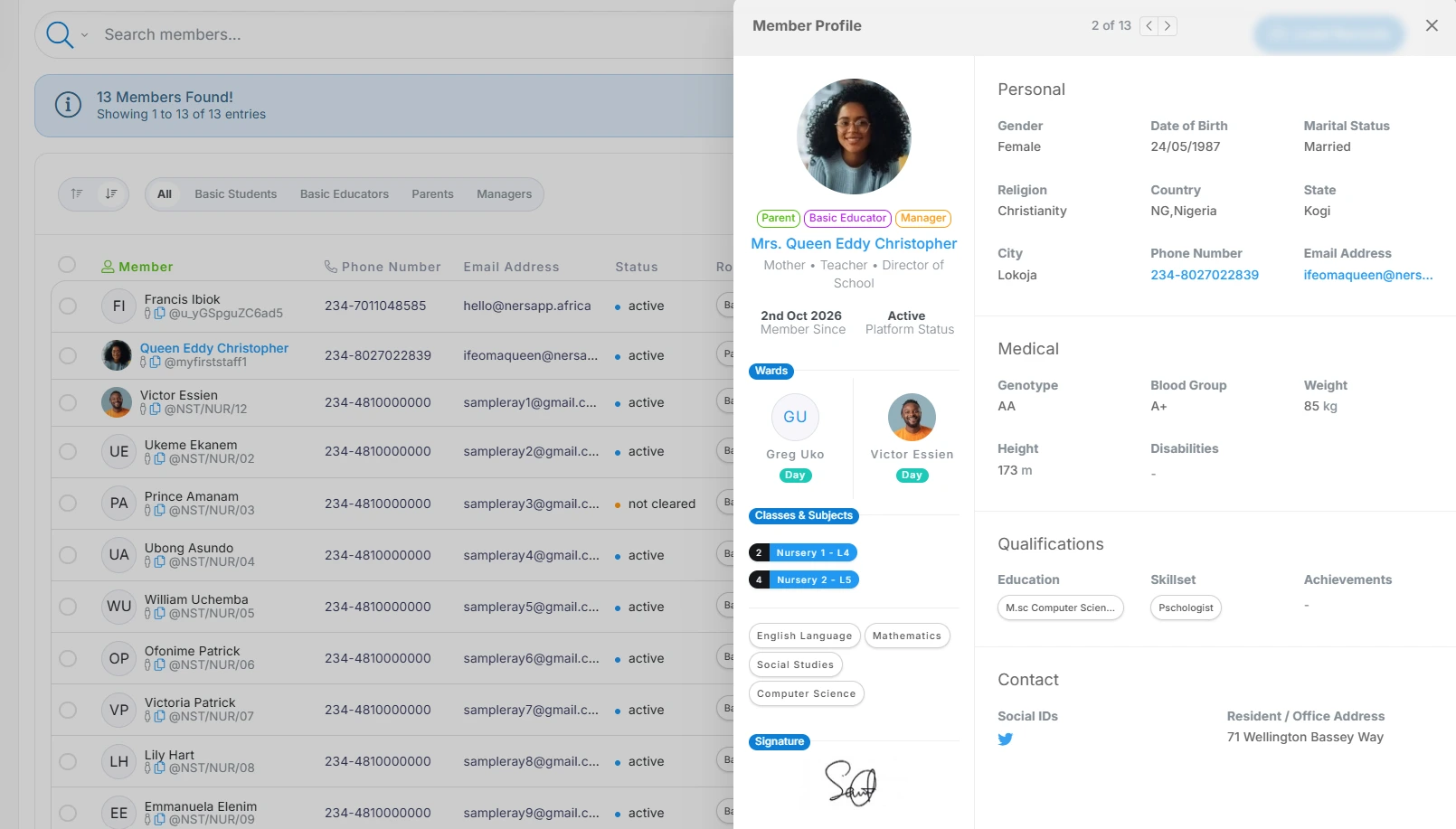
Task: Switch to Basic Students tab
Action: 236,193
